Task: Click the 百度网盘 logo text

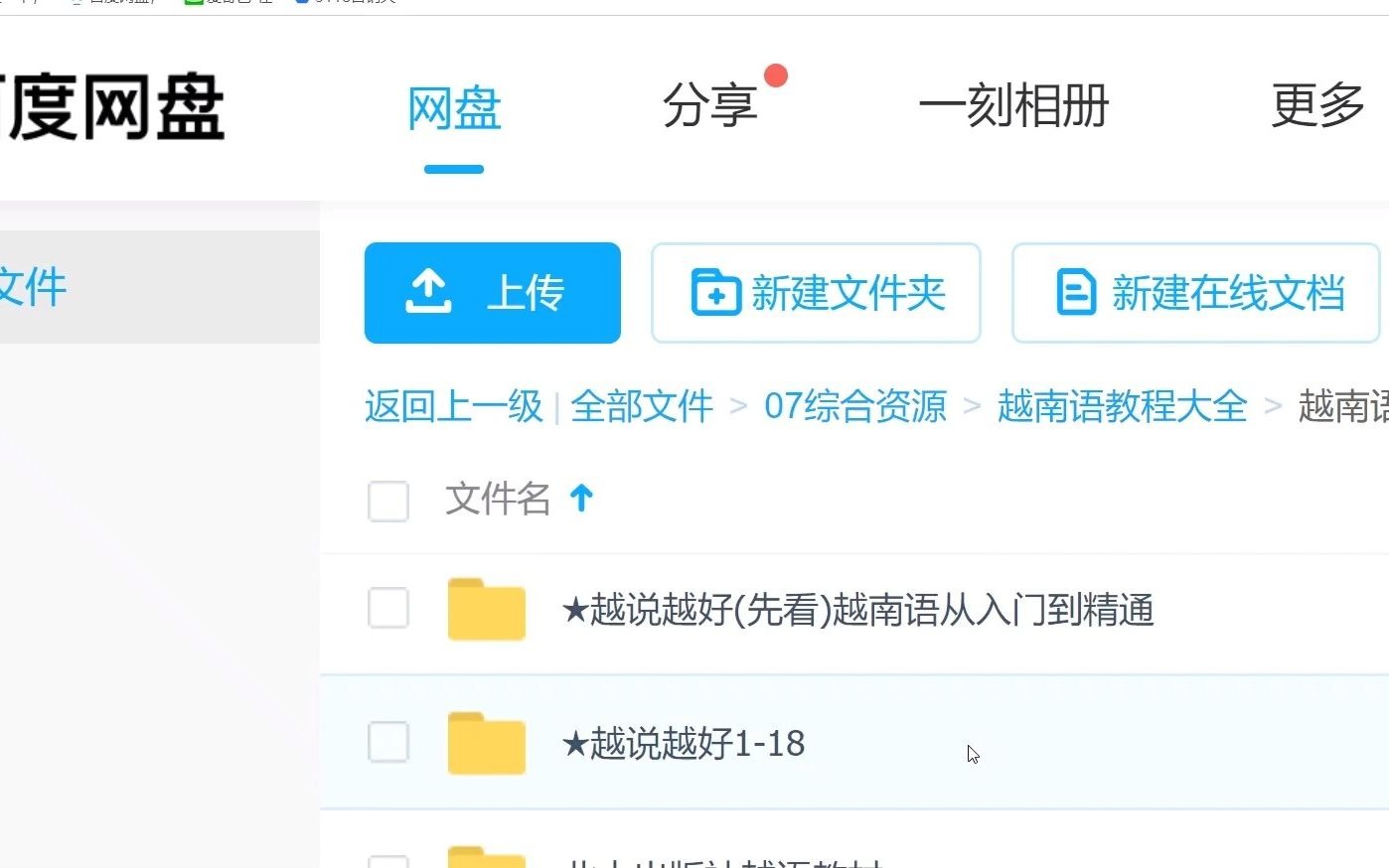Action: pyautogui.click(x=112, y=106)
